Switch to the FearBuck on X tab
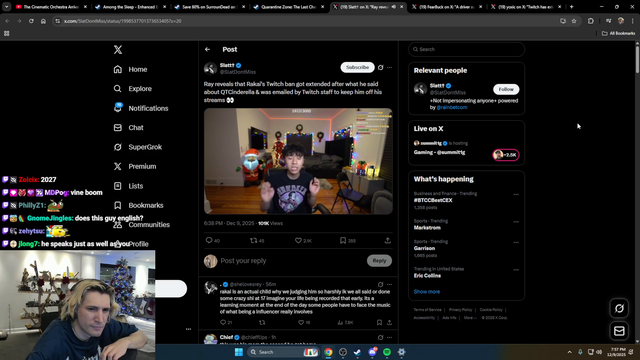Viewport: 640px width, 360px height. pyautogui.click(x=447, y=7)
